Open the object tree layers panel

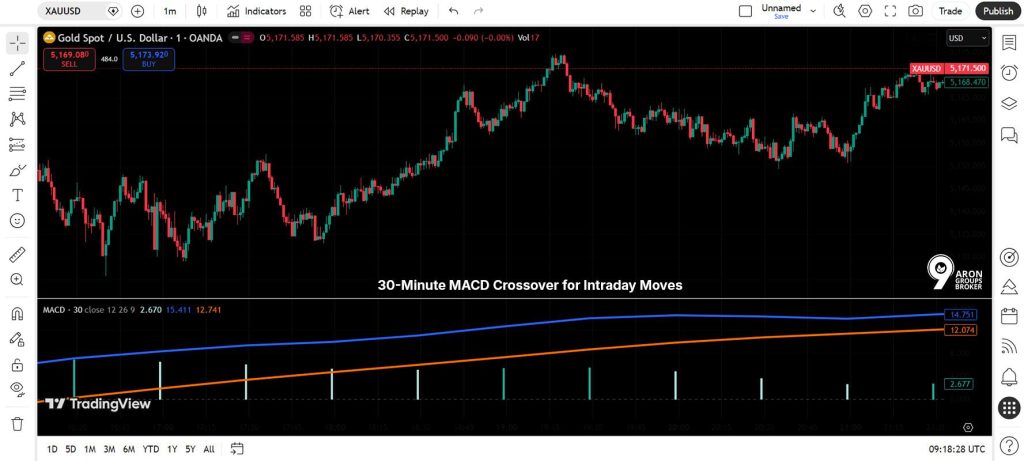pos(1010,104)
